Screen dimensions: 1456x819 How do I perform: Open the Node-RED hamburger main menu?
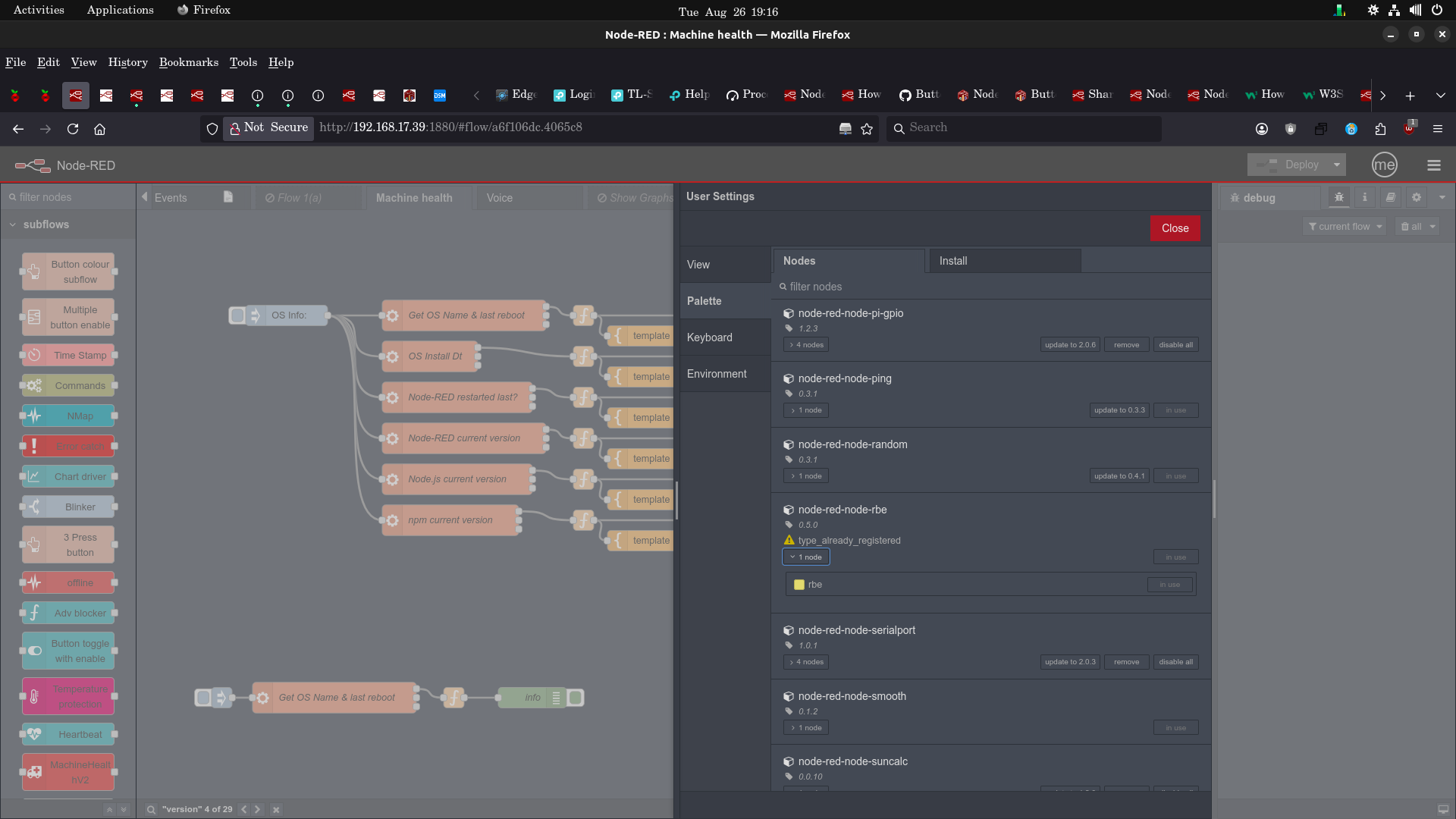click(1433, 165)
